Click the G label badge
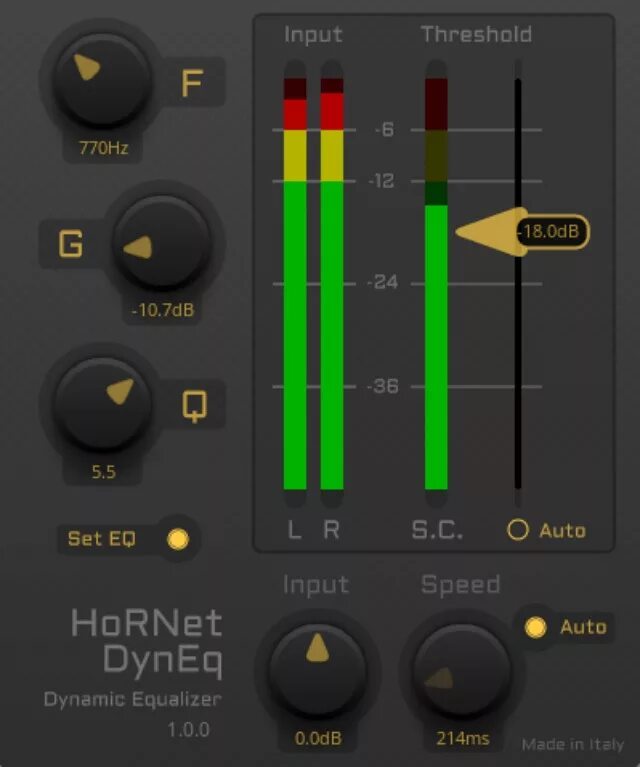Image resolution: width=640 pixels, height=767 pixels. point(71,244)
